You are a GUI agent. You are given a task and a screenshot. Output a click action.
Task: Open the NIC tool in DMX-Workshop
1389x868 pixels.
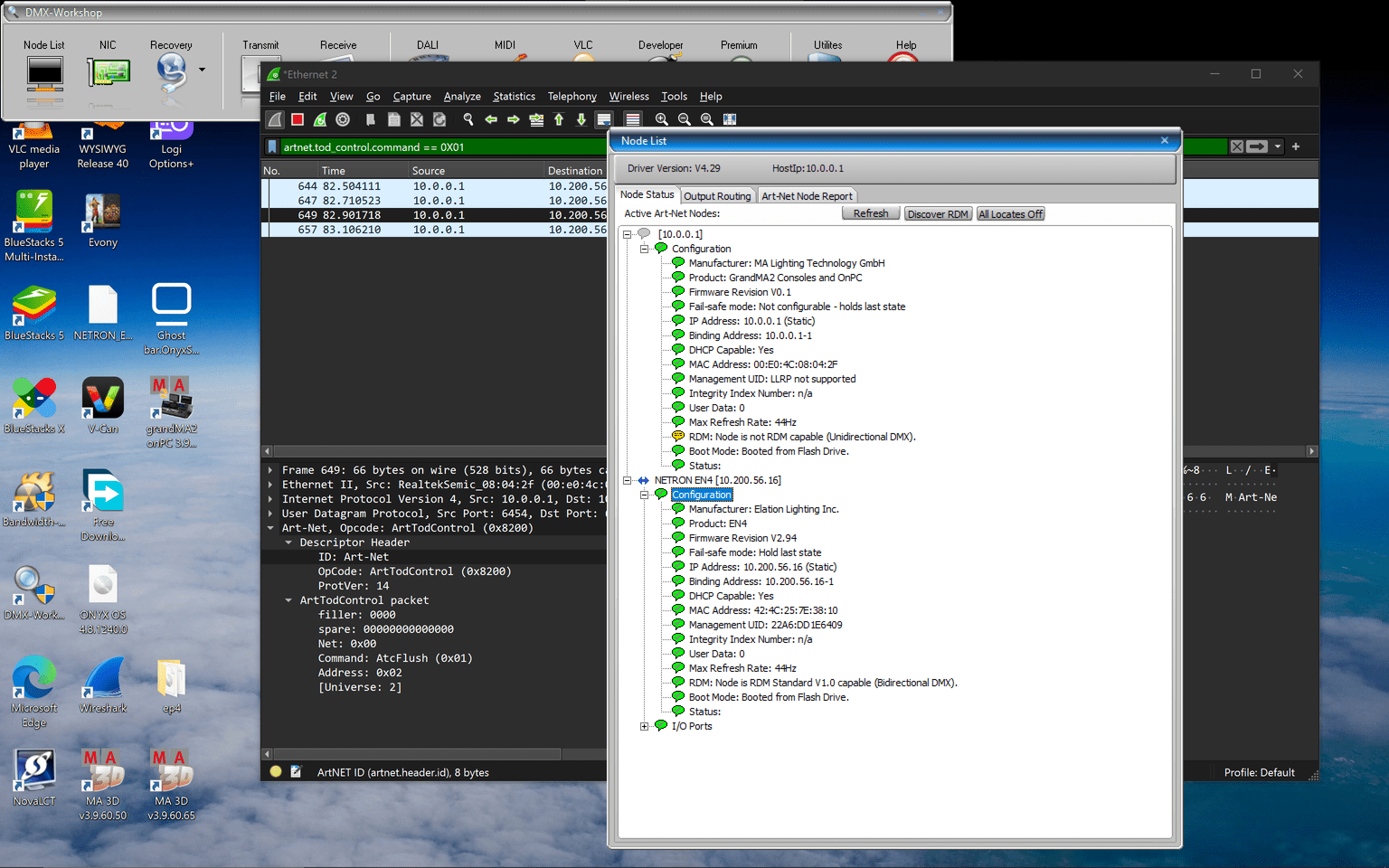(108, 72)
